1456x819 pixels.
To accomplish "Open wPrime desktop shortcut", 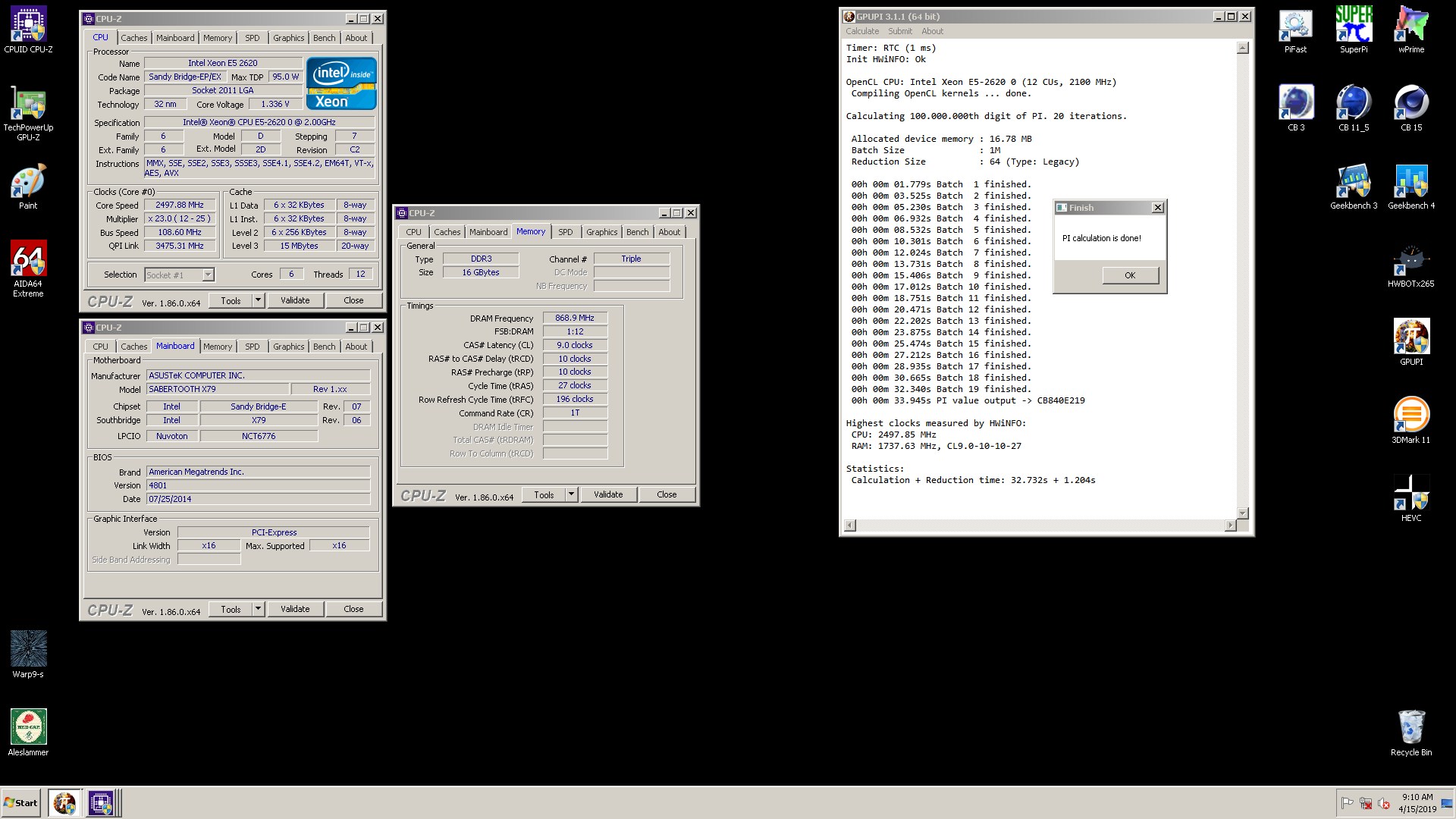I will 1411,30.
